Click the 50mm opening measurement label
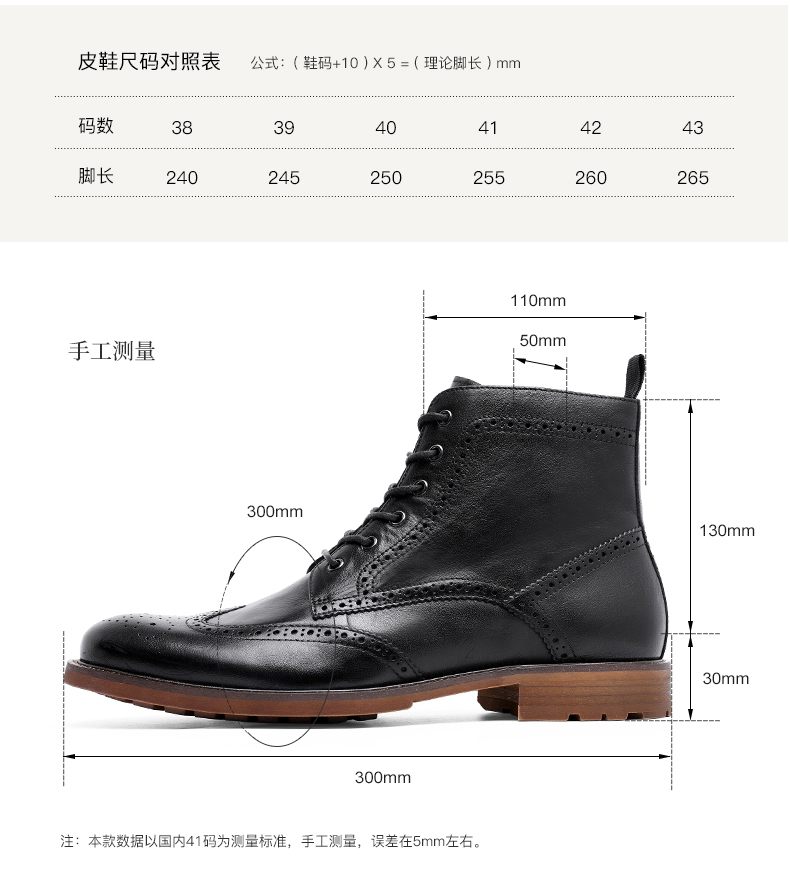This screenshot has height=891, width=790. (543, 341)
